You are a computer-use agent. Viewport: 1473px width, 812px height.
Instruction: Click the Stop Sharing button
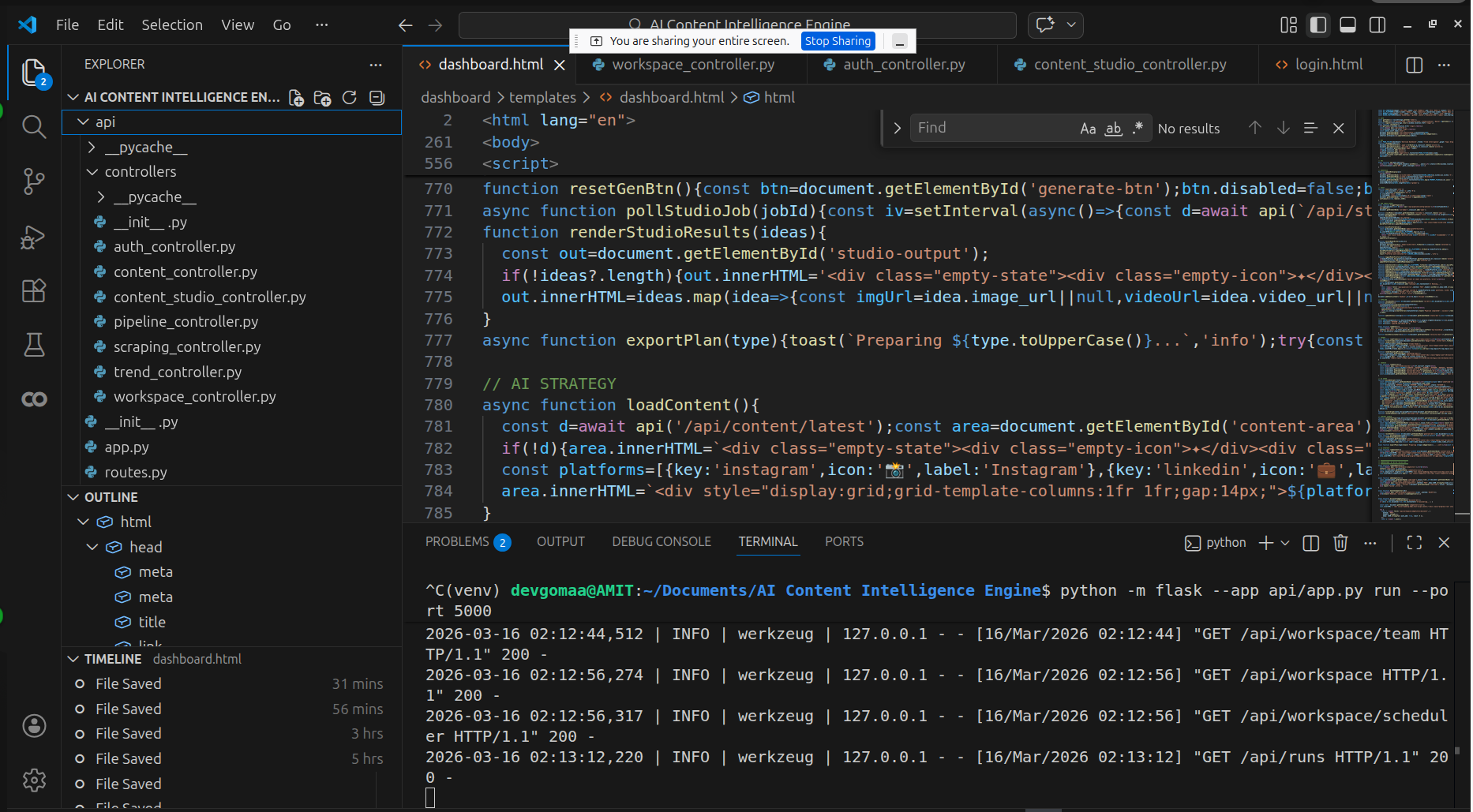coord(838,41)
